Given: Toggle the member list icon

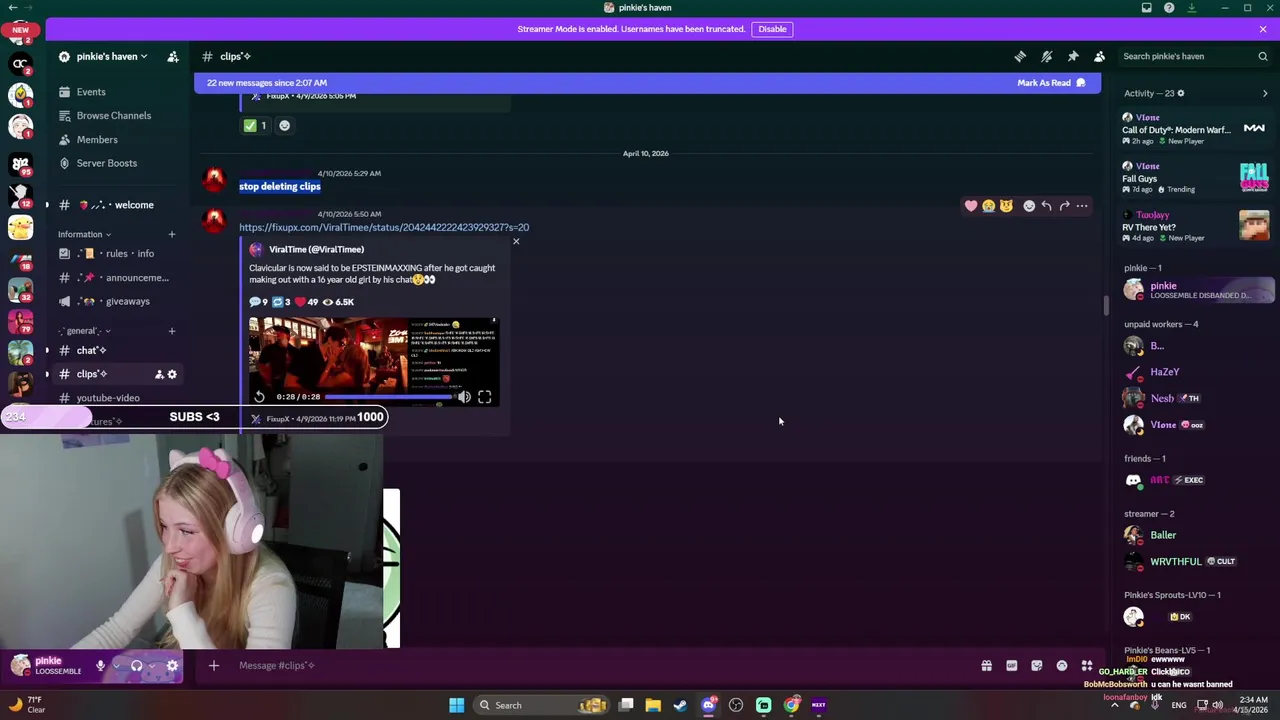Looking at the screenshot, I should [x=1099, y=56].
